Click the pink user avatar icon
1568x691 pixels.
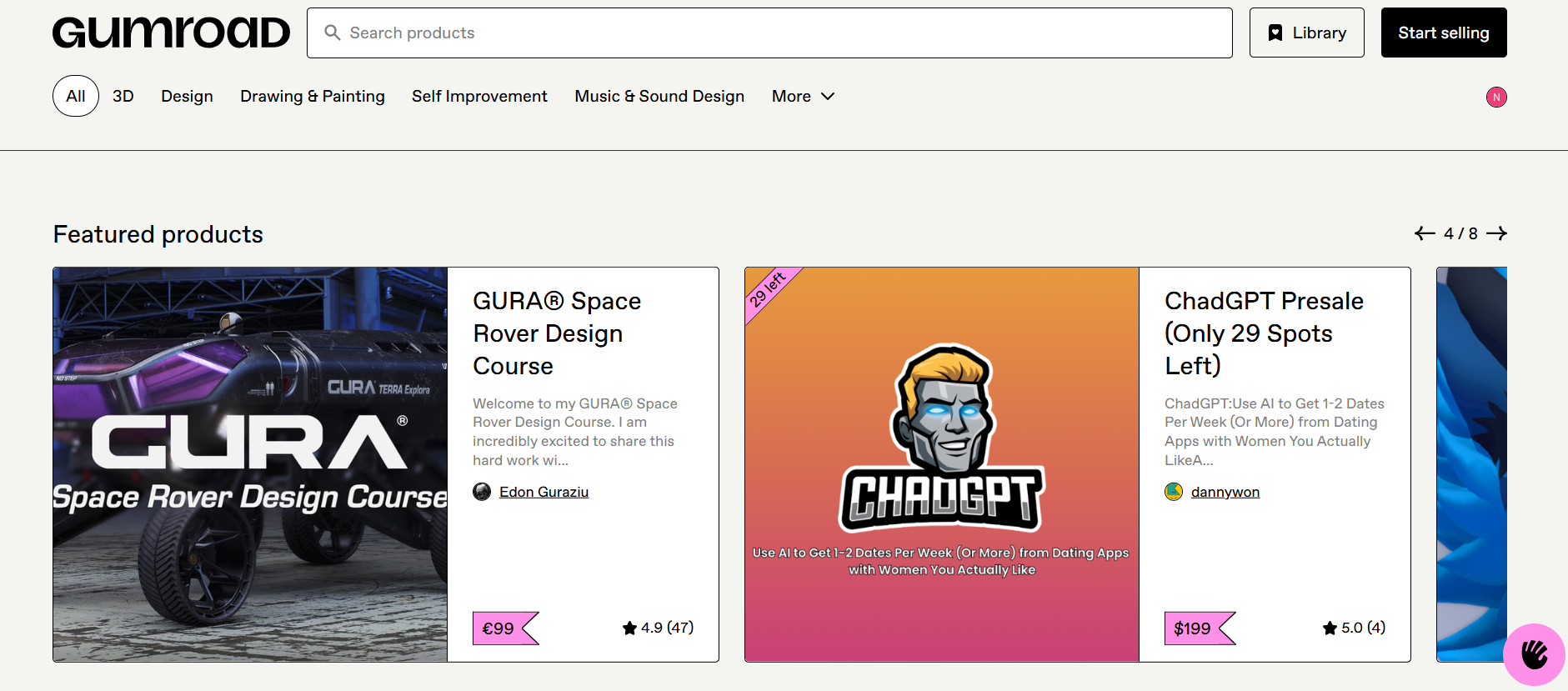point(1495,98)
